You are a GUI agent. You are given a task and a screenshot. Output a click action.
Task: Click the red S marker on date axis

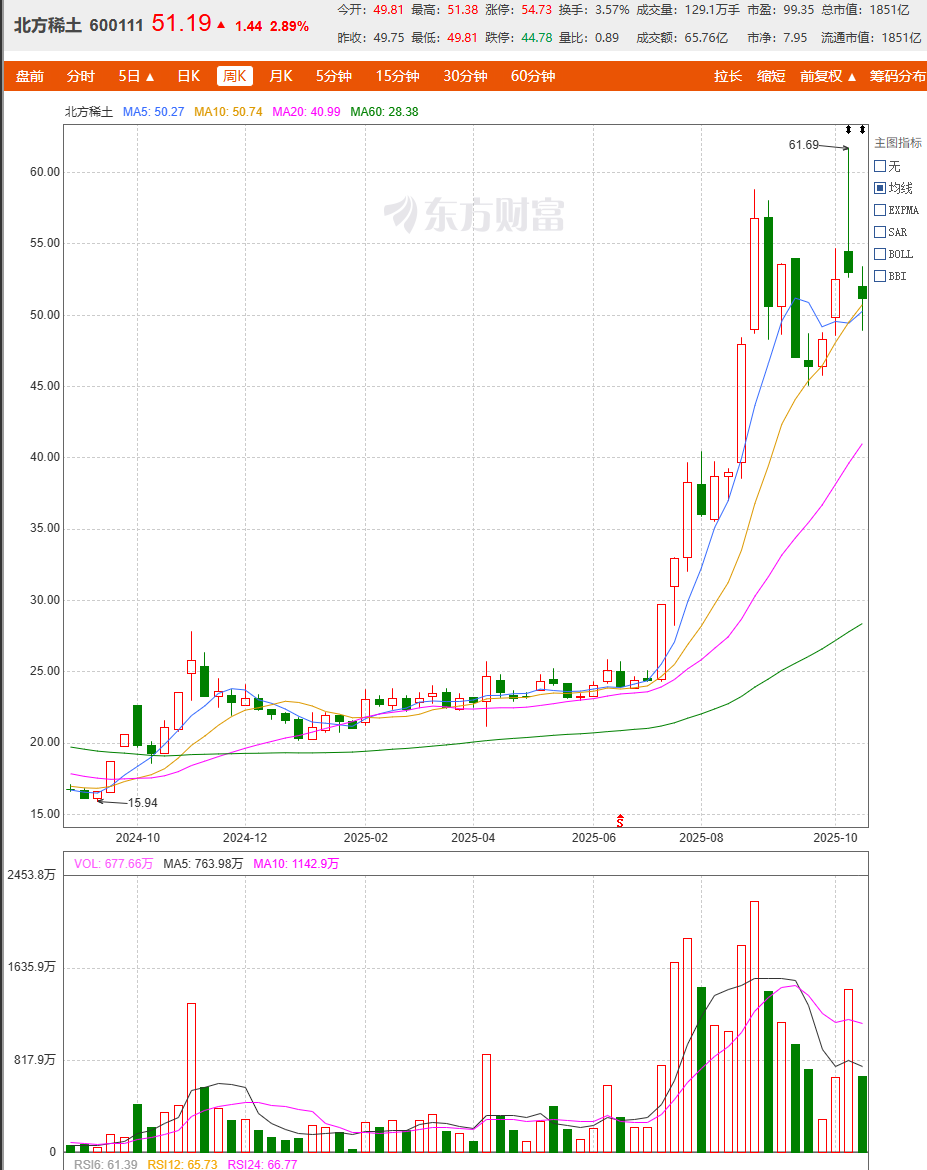pyautogui.click(x=620, y=820)
